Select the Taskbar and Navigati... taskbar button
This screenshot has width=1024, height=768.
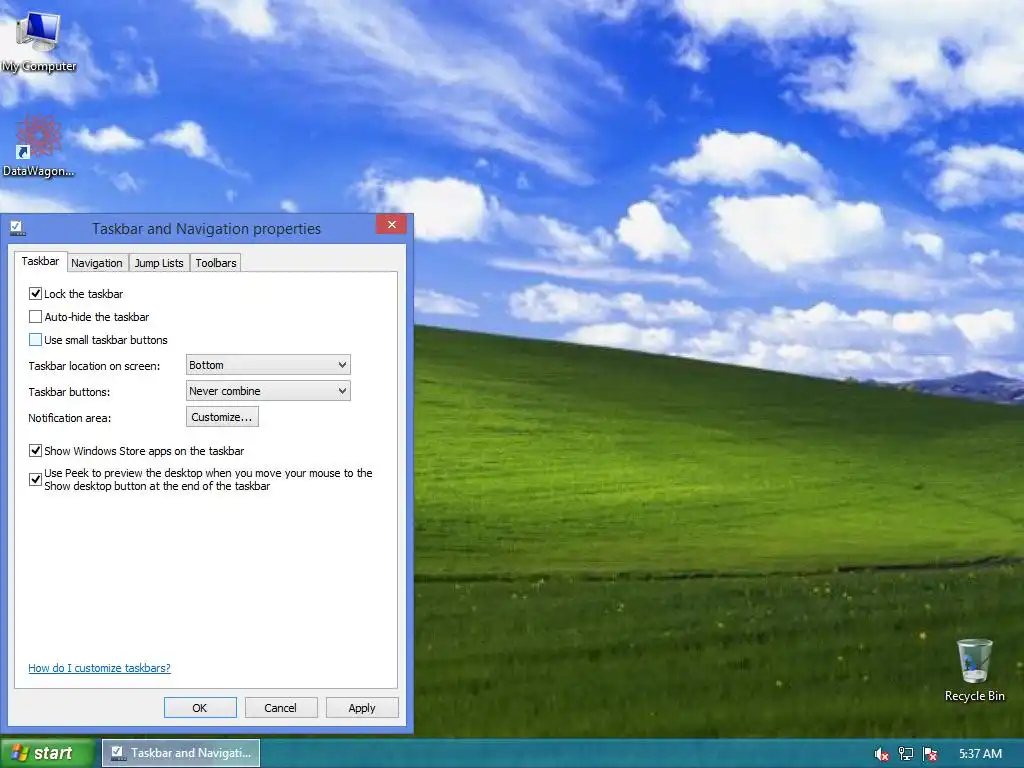click(181, 753)
